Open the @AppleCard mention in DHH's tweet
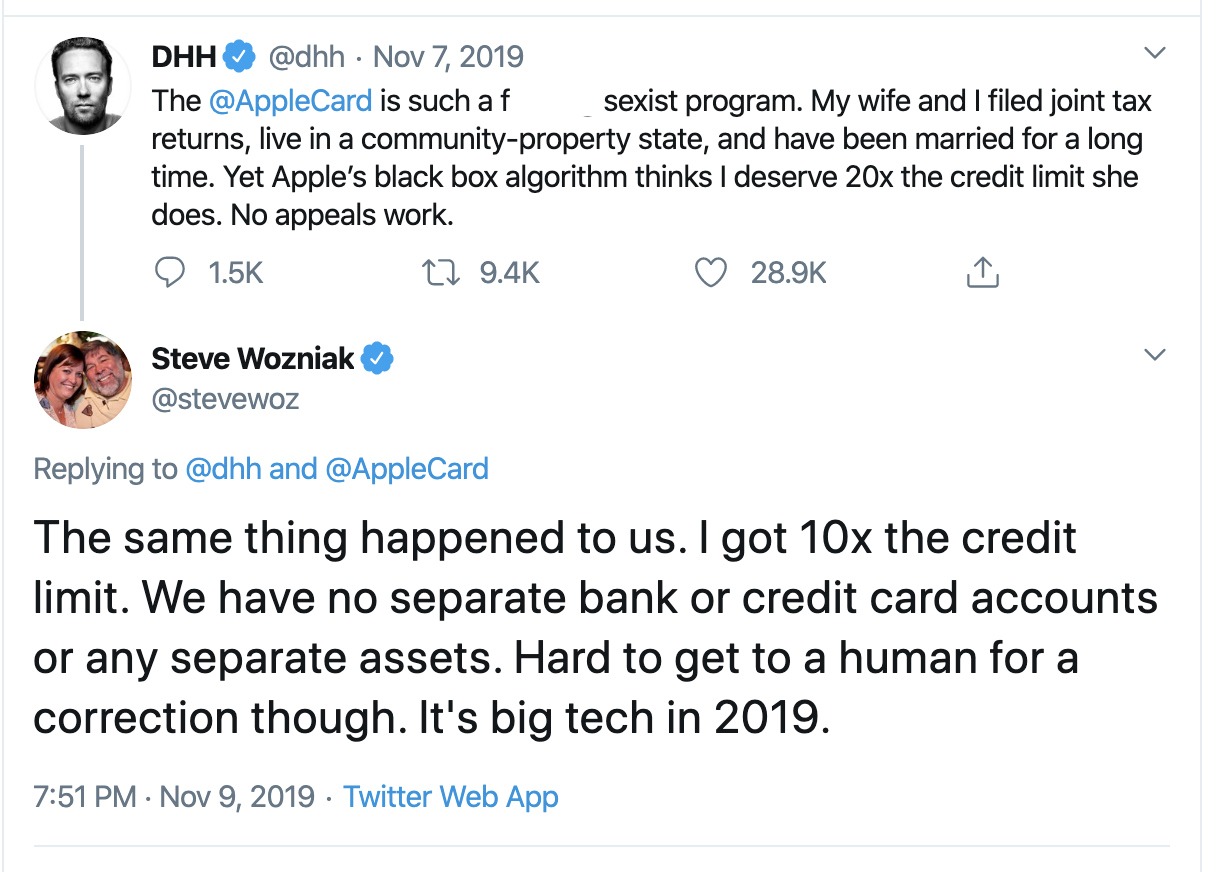 290,101
